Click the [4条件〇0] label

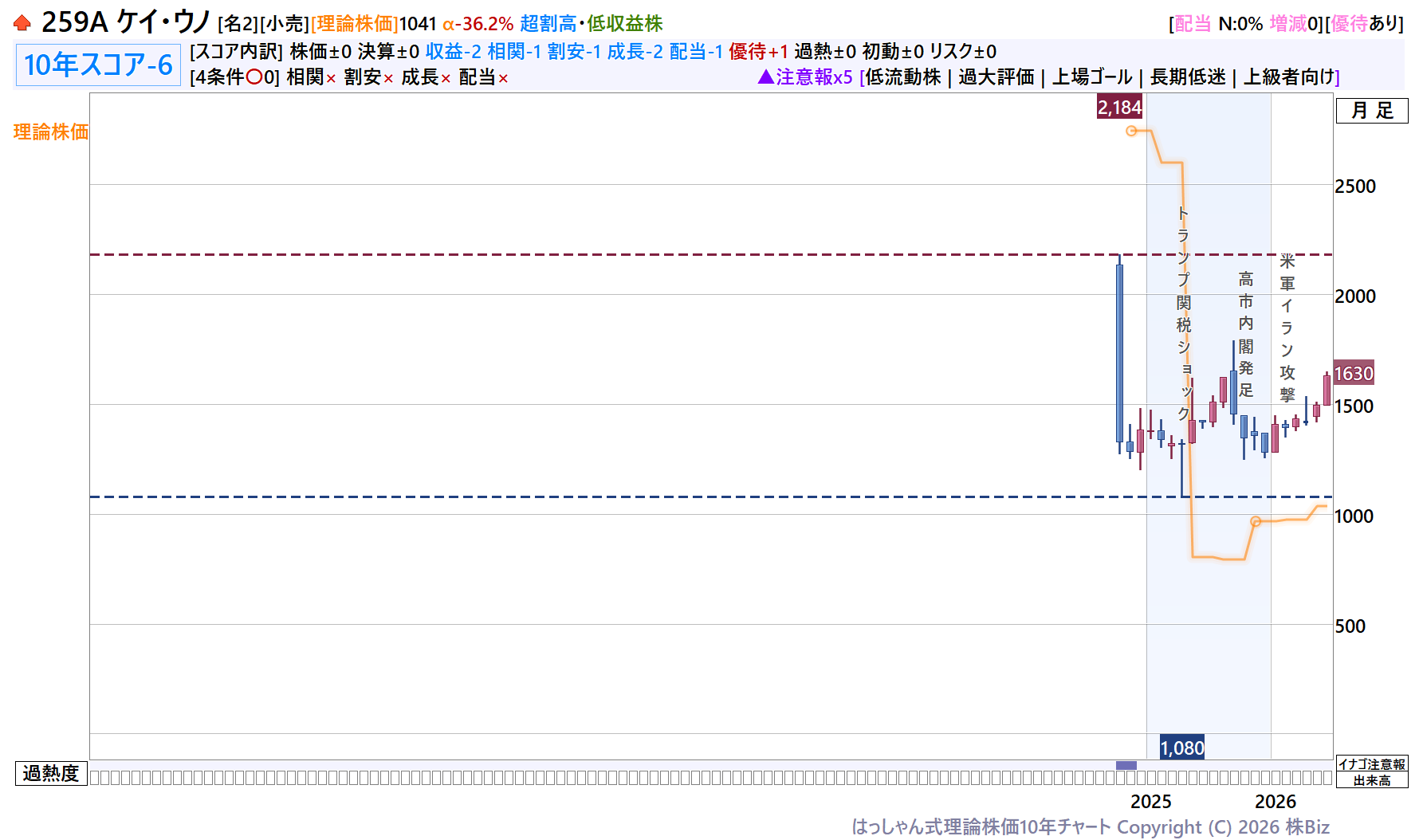[x=235, y=77]
